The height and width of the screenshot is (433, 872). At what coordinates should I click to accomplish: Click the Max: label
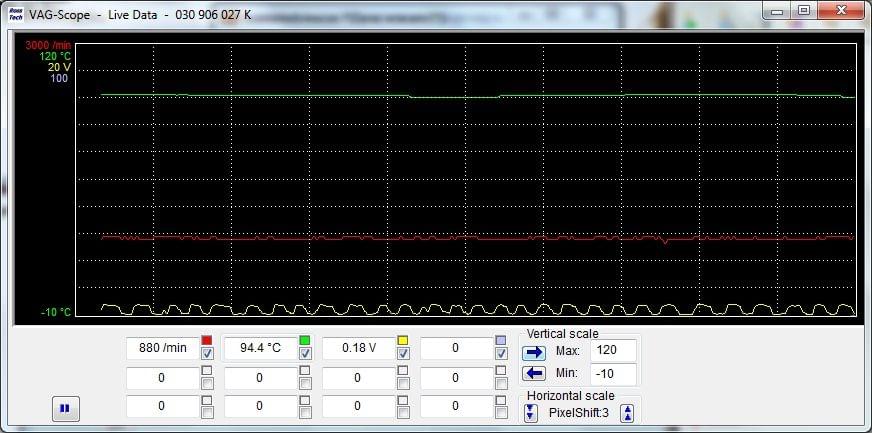pos(567,351)
